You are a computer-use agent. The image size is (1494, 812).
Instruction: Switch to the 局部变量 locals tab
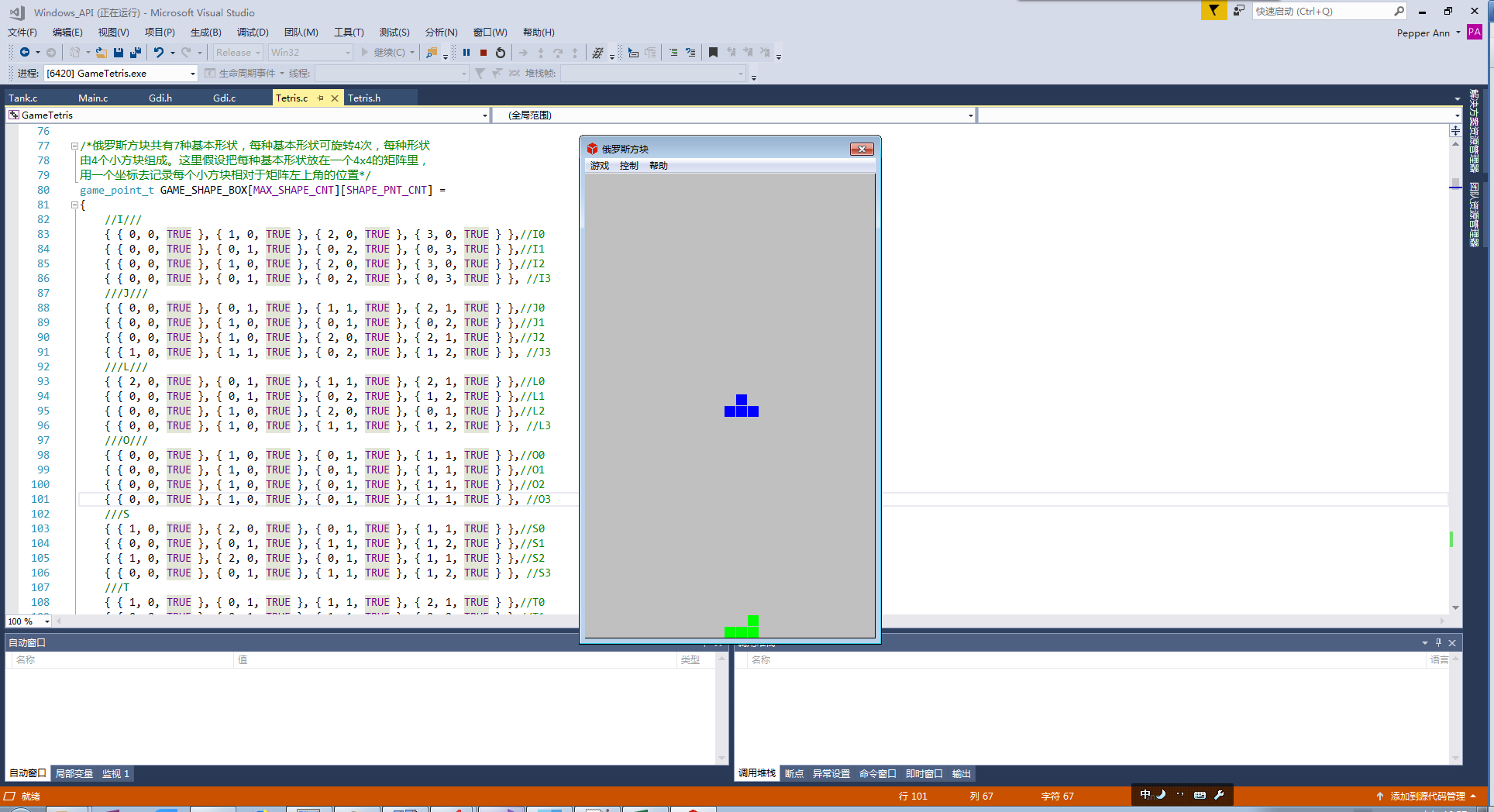(x=74, y=773)
